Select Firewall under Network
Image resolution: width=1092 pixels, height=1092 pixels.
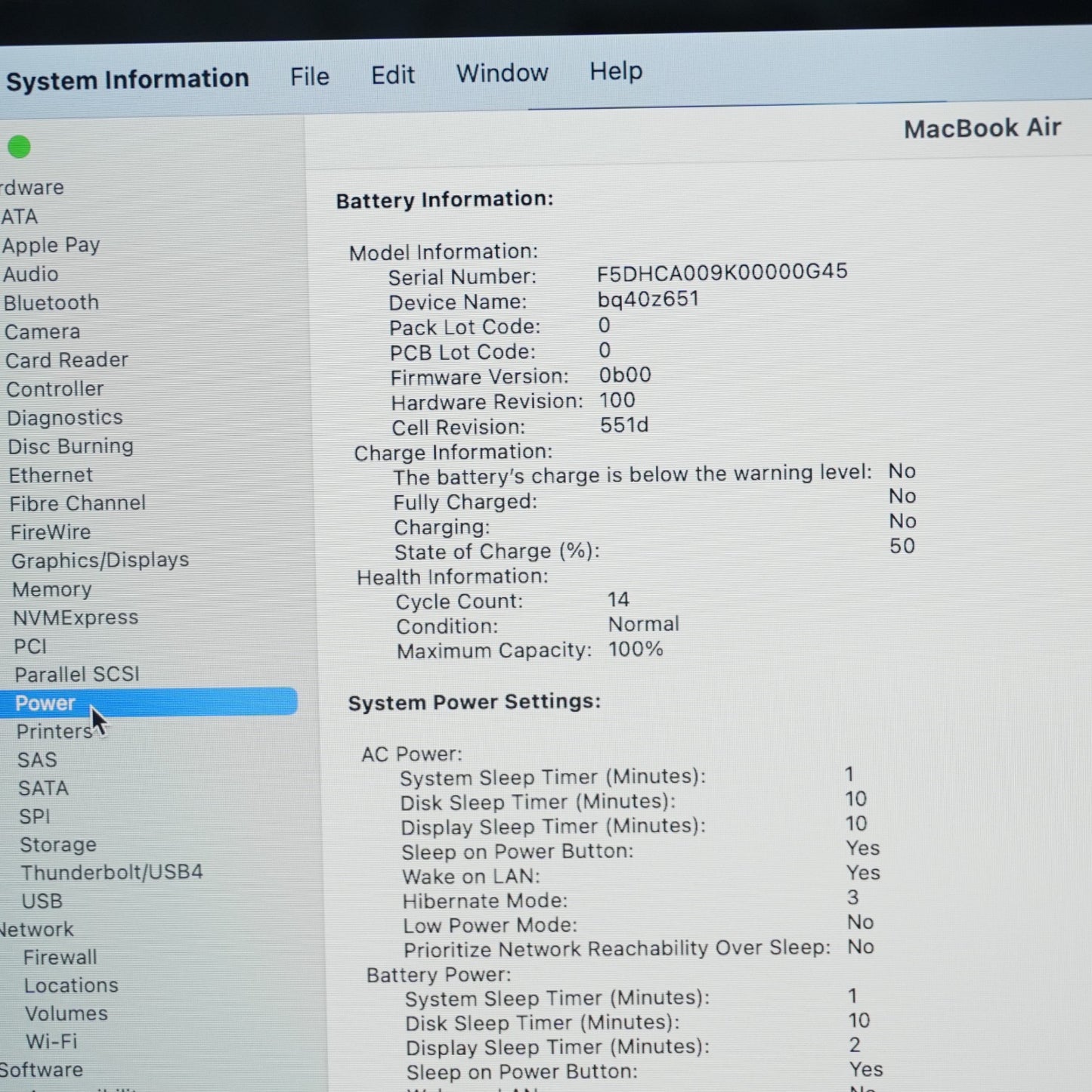(60, 957)
